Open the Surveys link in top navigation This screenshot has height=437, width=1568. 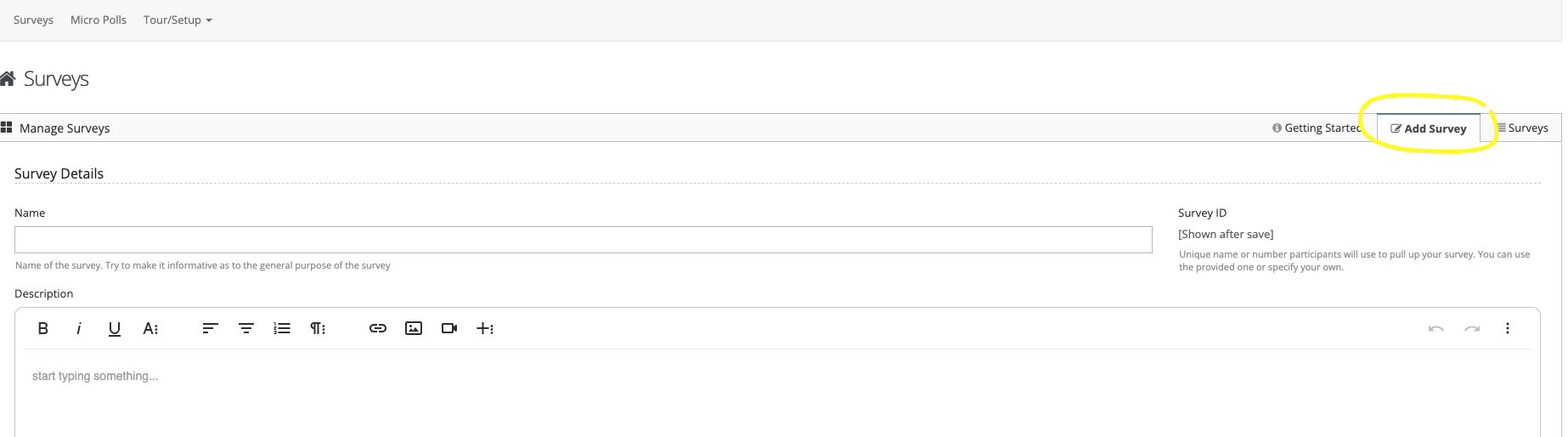click(x=33, y=20)
